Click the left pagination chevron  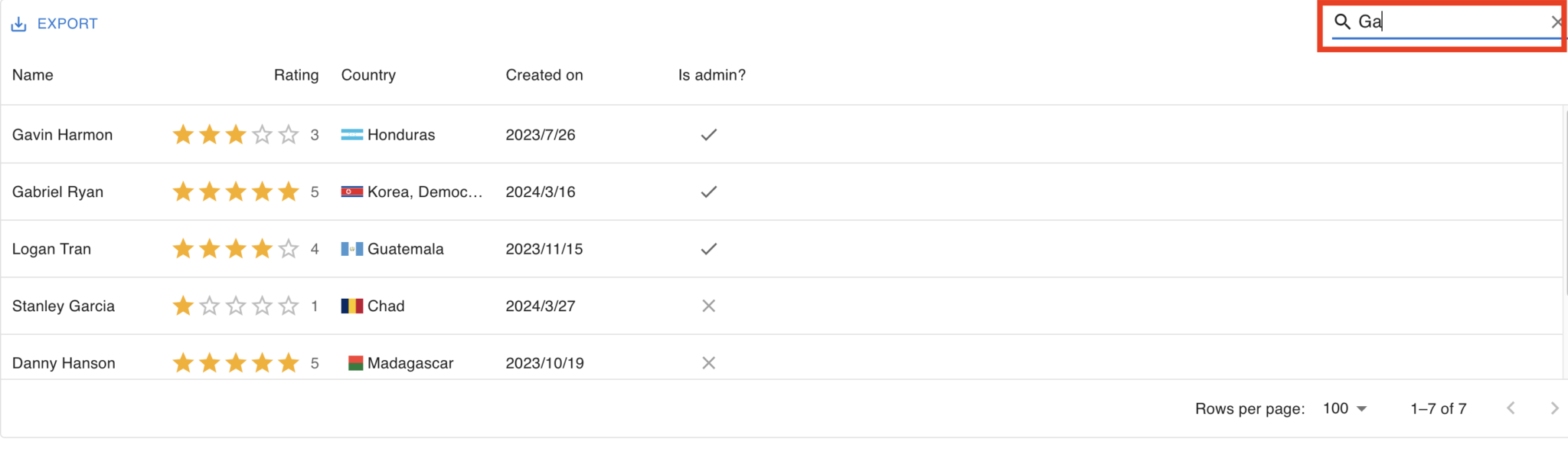pyautogui.click(x=1510, y=408)
